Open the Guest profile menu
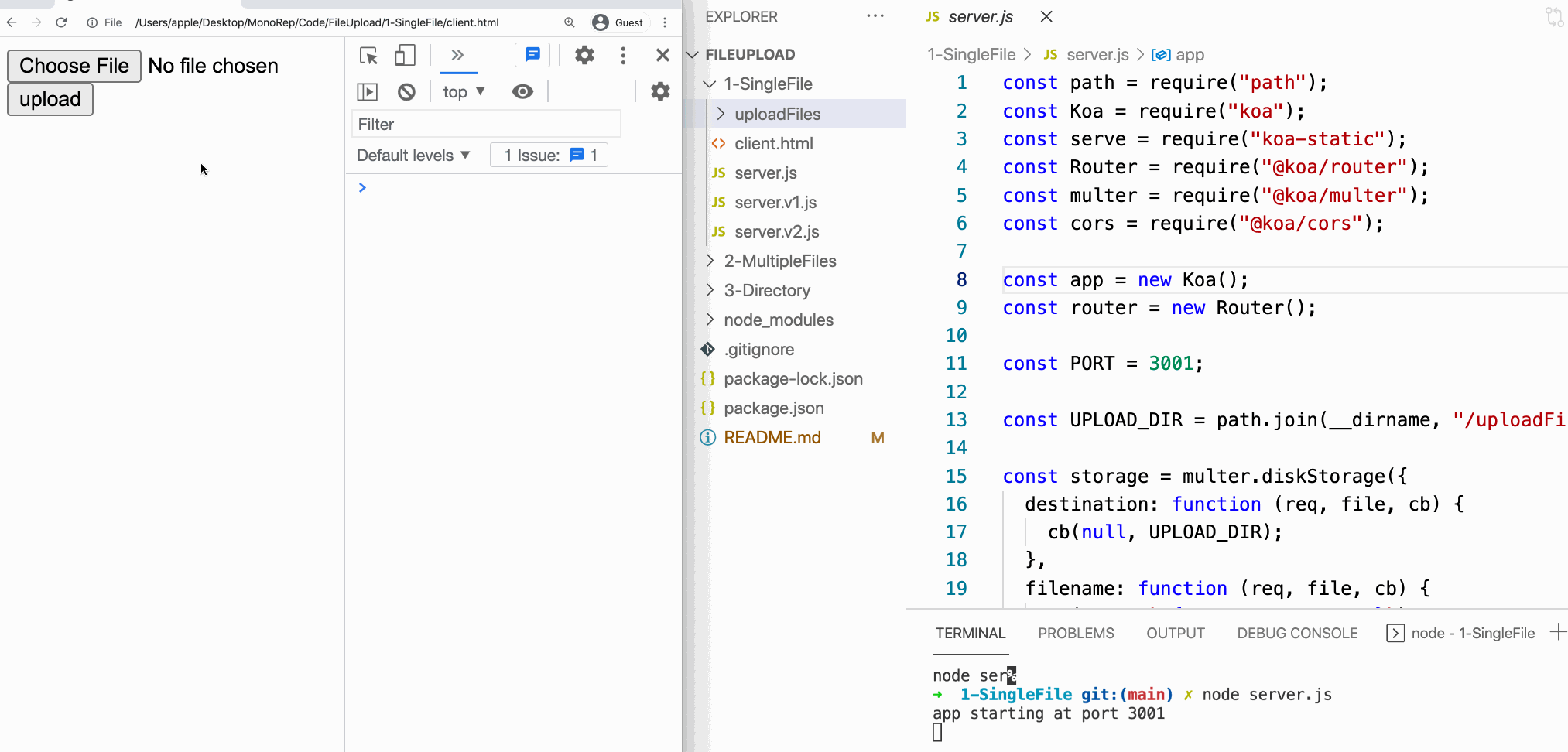This screenshot has width=1568, height=752. tap(618, 22)
